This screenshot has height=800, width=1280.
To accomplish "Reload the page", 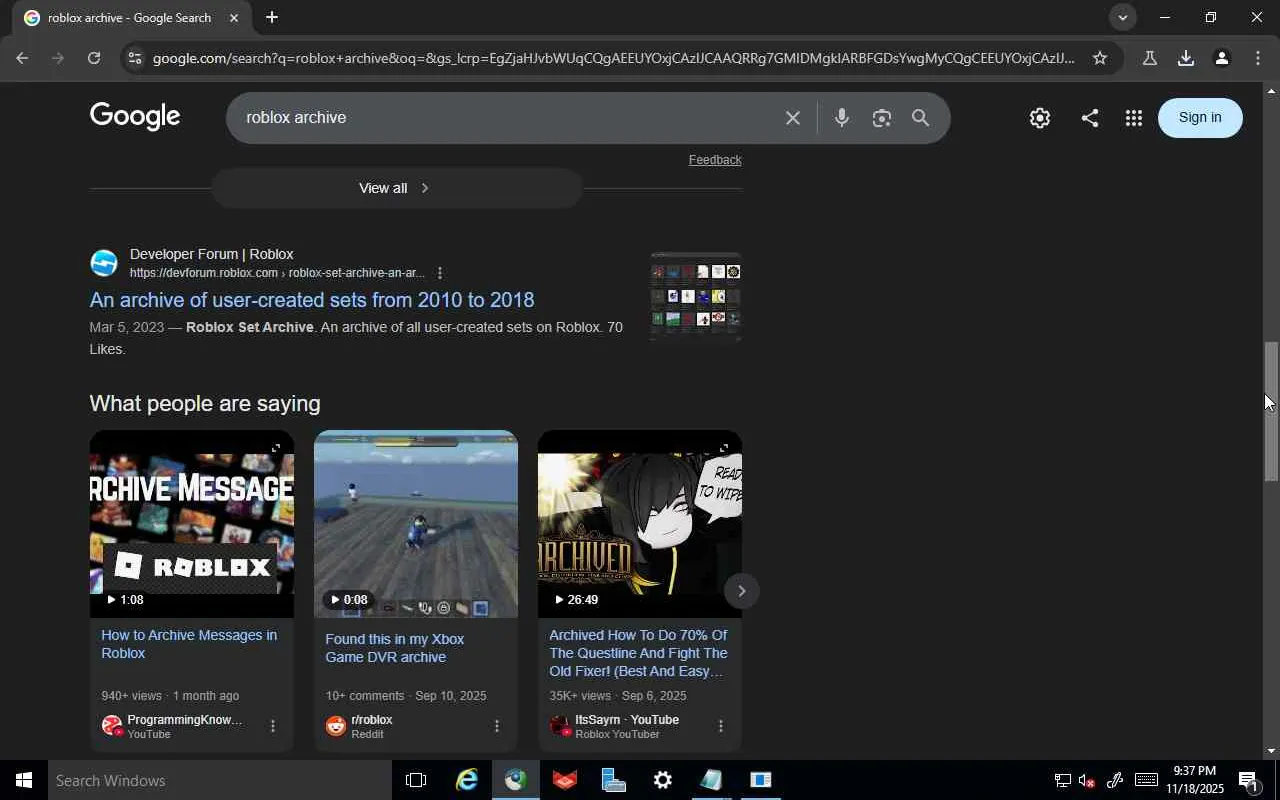I will point(94,58).
